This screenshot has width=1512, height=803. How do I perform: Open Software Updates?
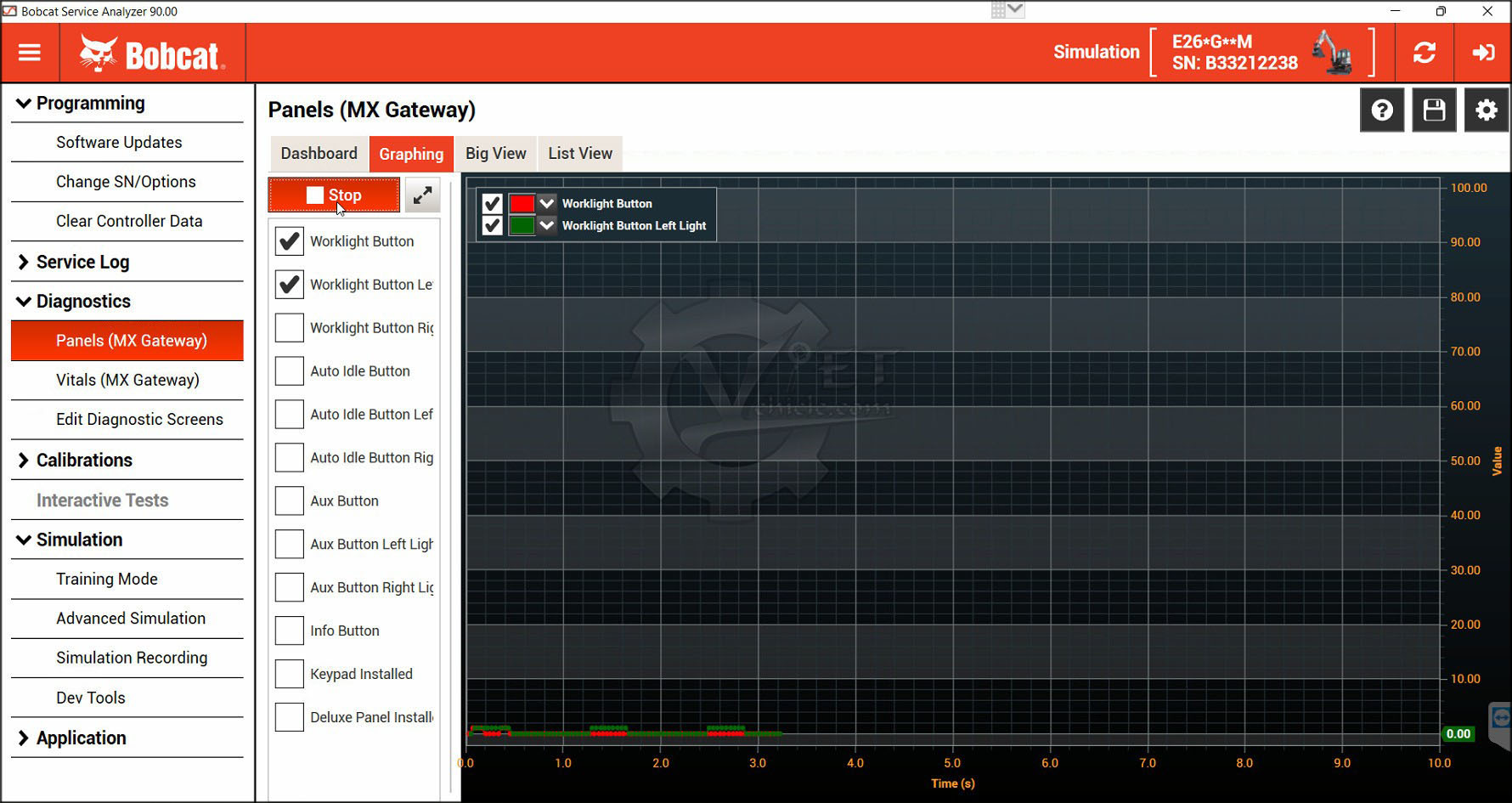(127, 143)
